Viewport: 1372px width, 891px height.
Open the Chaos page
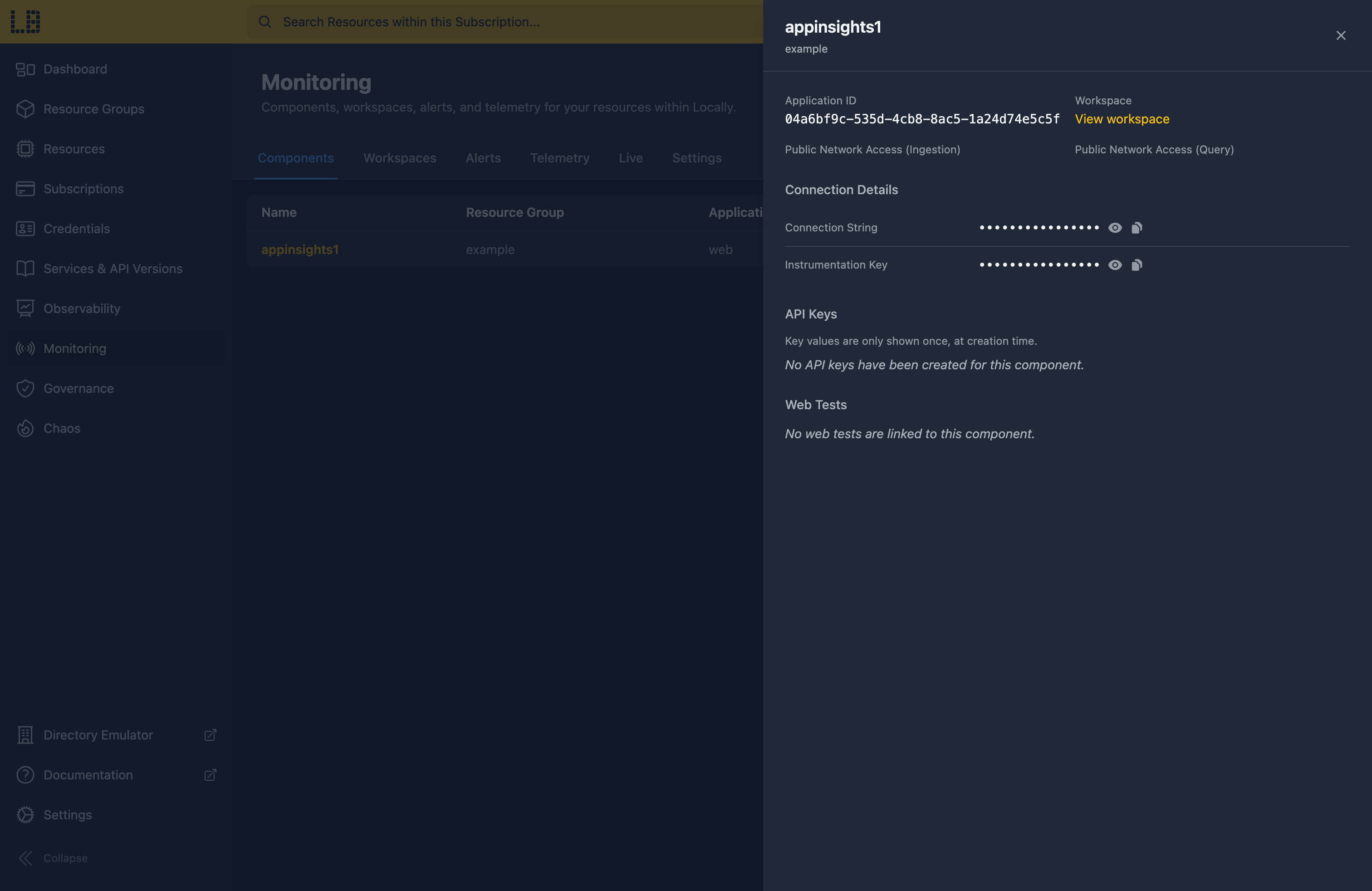pyautogui.click(x=116, y=428)
